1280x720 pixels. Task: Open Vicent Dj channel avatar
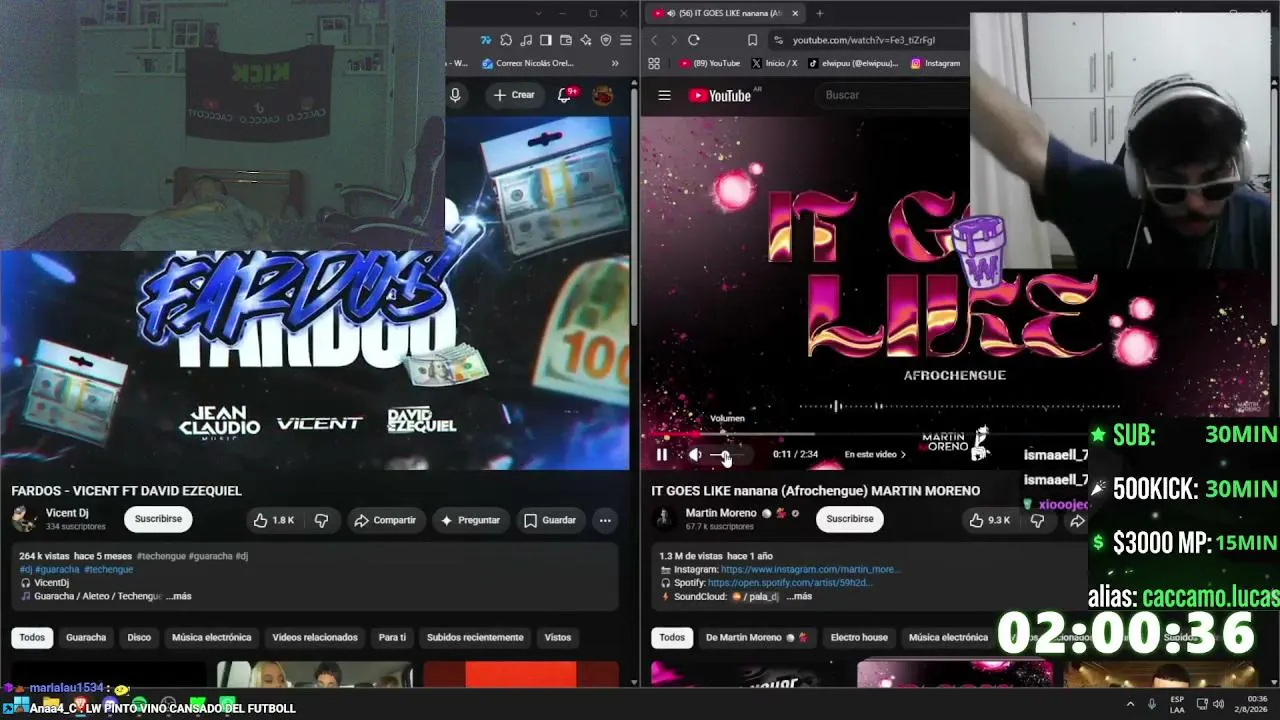click(x=24, y=519)
